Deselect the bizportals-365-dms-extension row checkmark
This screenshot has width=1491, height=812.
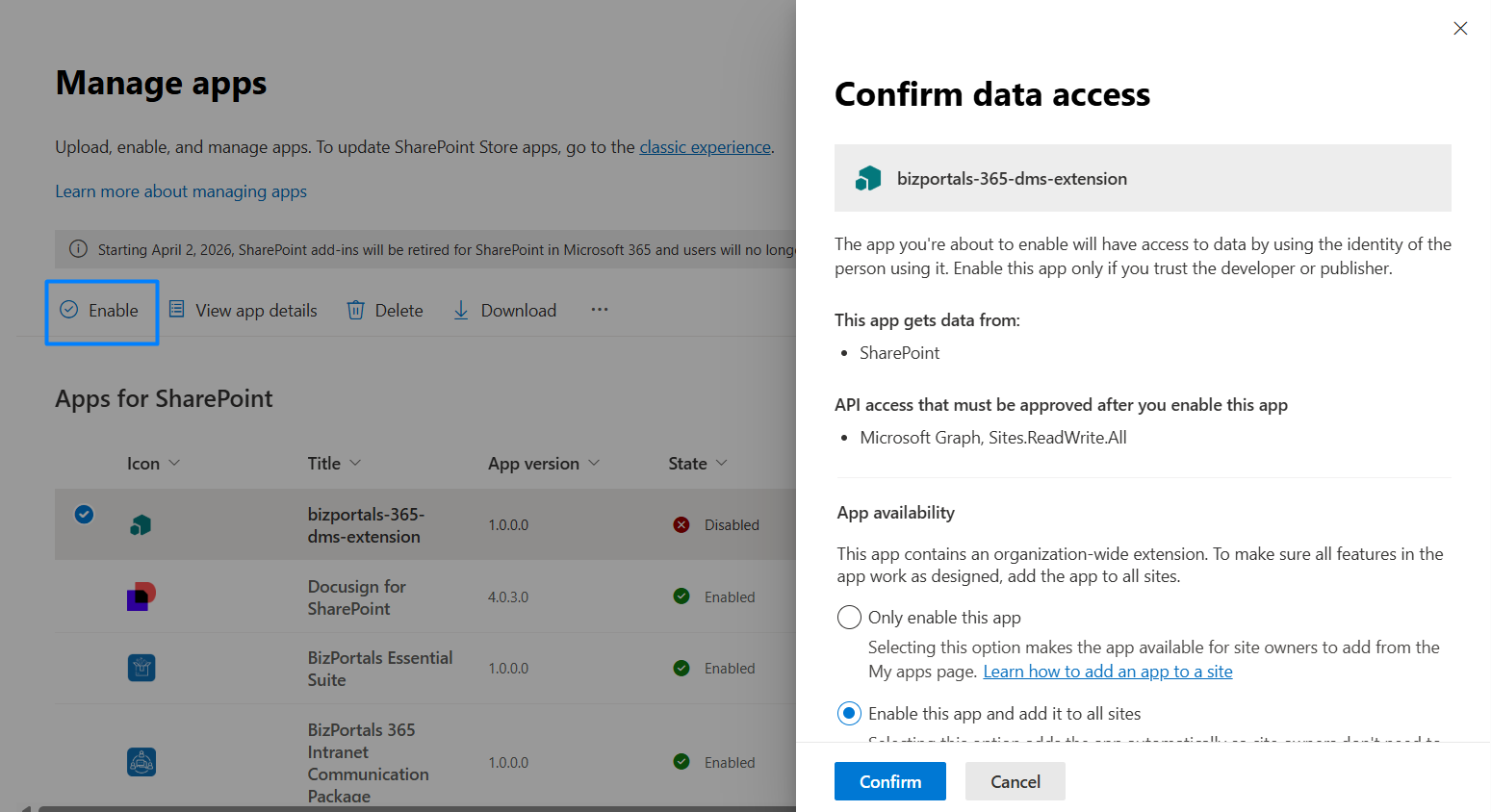[x=84, y=515]
